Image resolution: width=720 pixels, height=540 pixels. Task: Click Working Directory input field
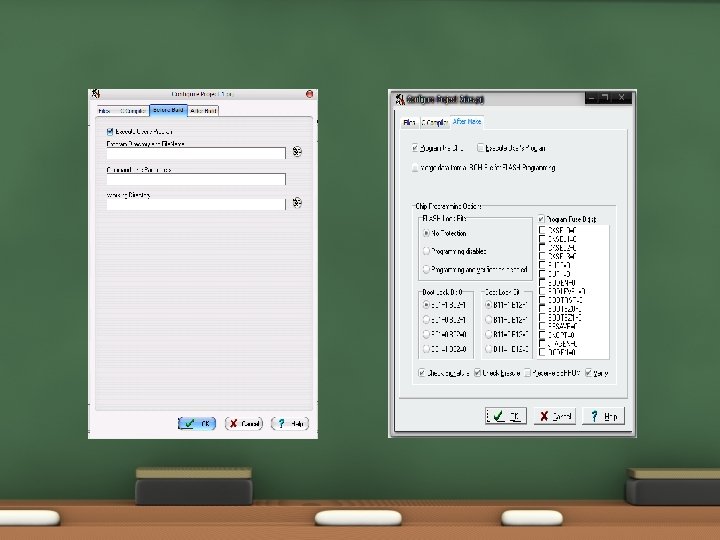point(196,204)
